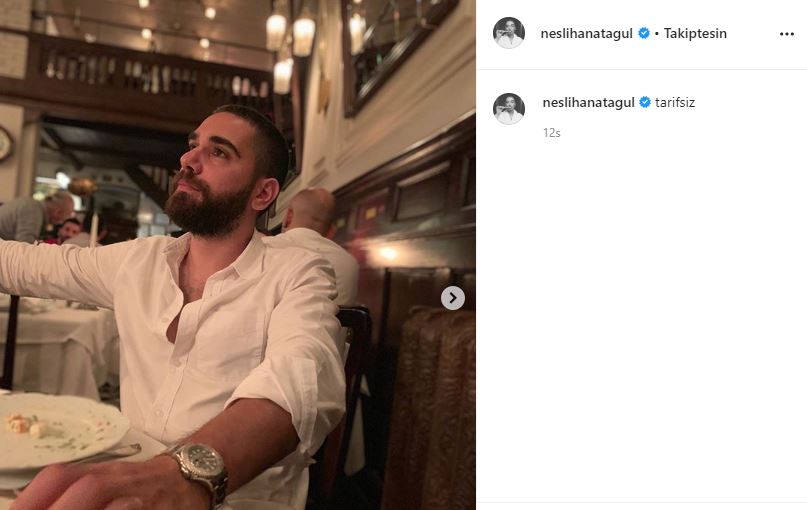The width and height of the screenshot is (807, 510).
Task: Click the next photo arrow on the post
Action: coord(453,298)
